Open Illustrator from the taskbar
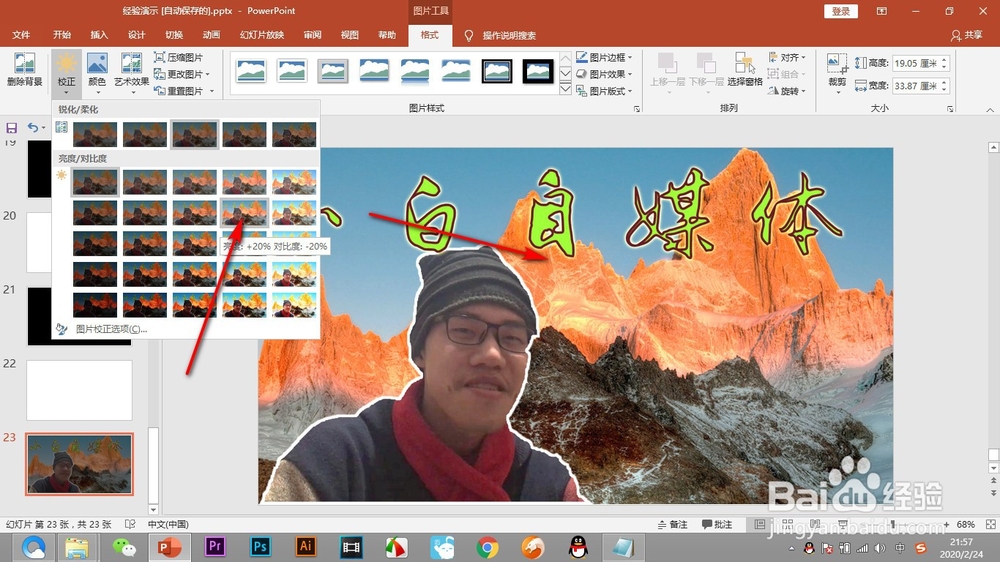1000x562 pixels. click(x=305, y=547)
